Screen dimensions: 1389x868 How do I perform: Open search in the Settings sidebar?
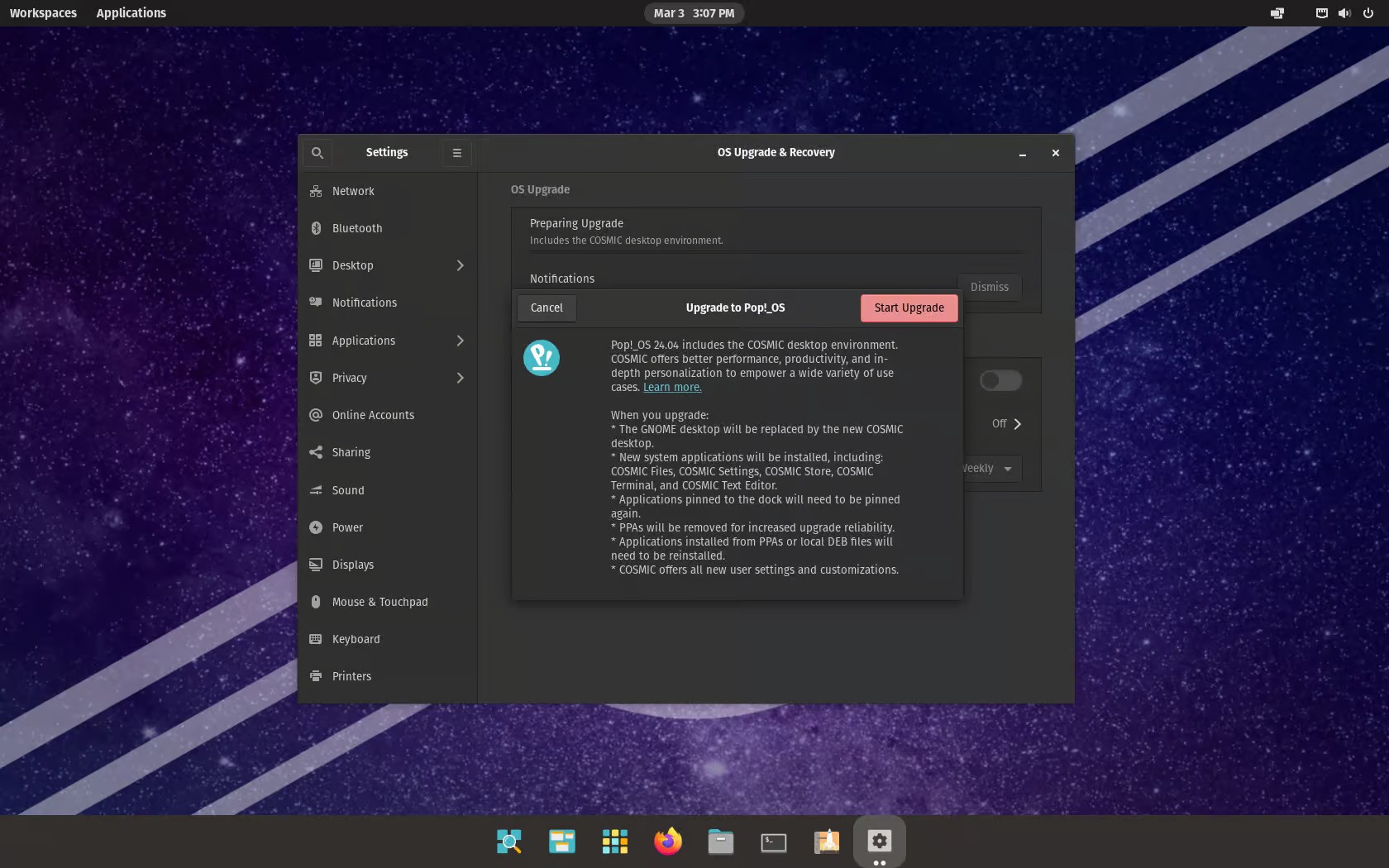[317, 152]
